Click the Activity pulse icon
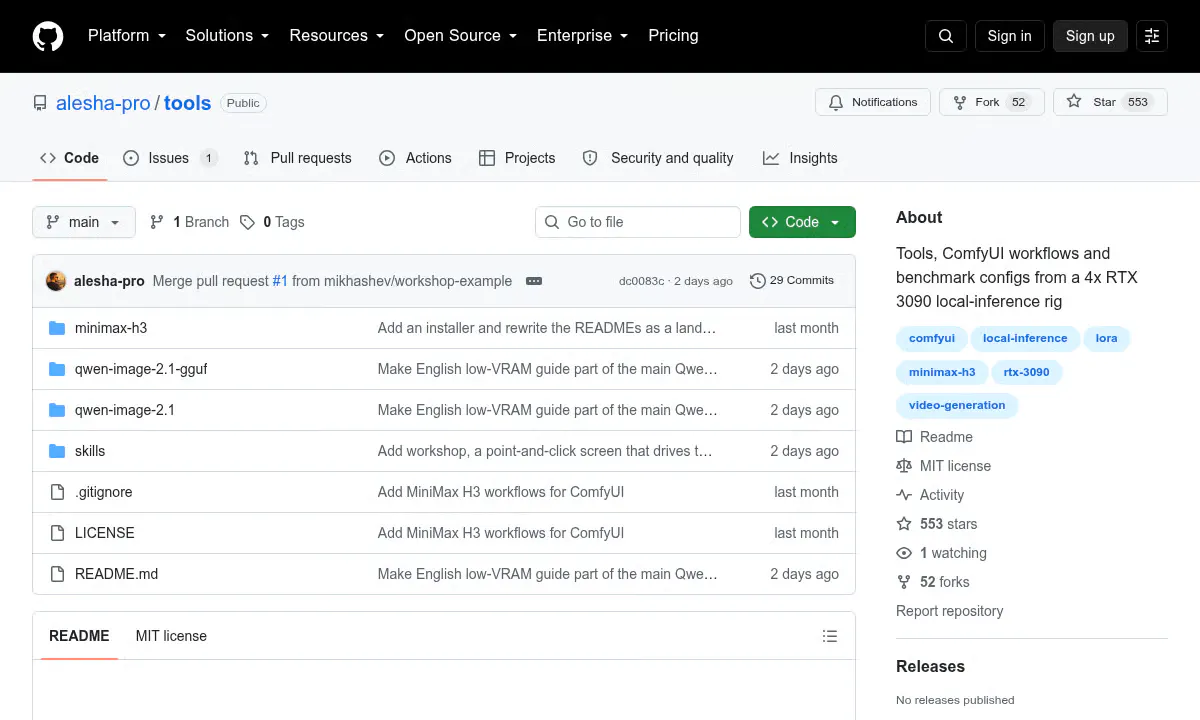This screenshot has height=720, width=1200. [x=904, y=495]
